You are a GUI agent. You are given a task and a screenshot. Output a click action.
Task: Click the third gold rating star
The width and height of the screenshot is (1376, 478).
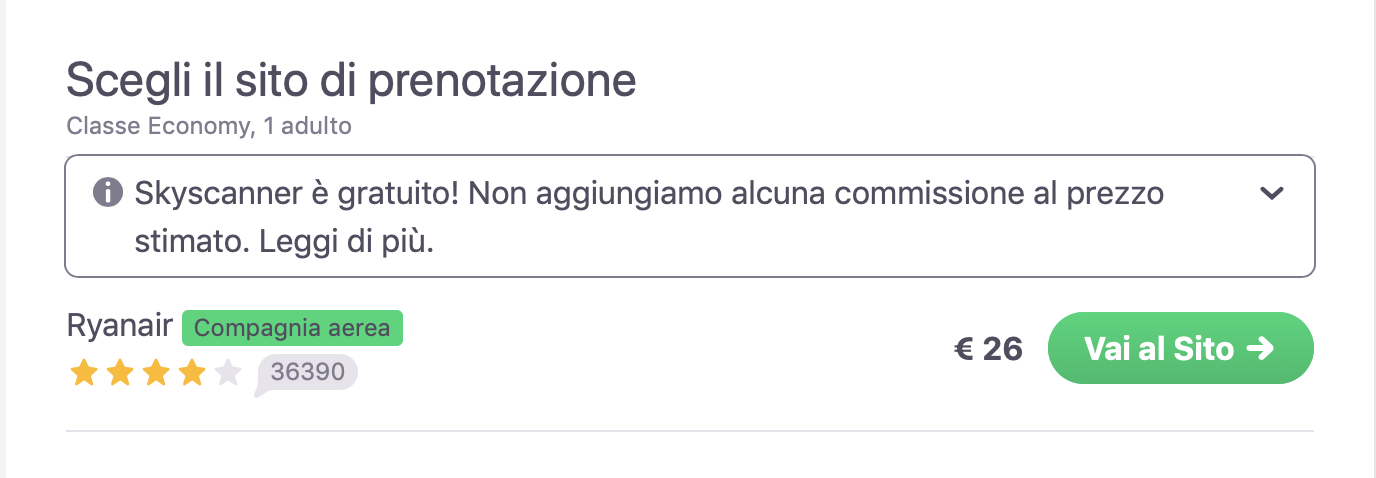156,374
